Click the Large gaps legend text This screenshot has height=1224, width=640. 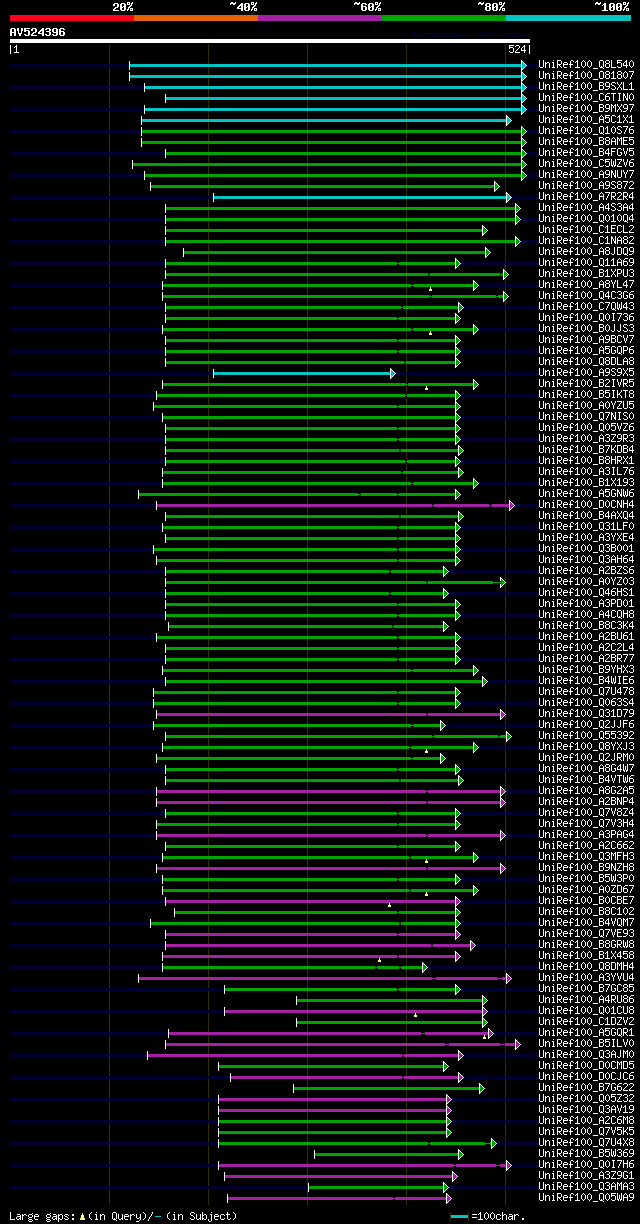pyautogui.click(x=123, y=1216)
